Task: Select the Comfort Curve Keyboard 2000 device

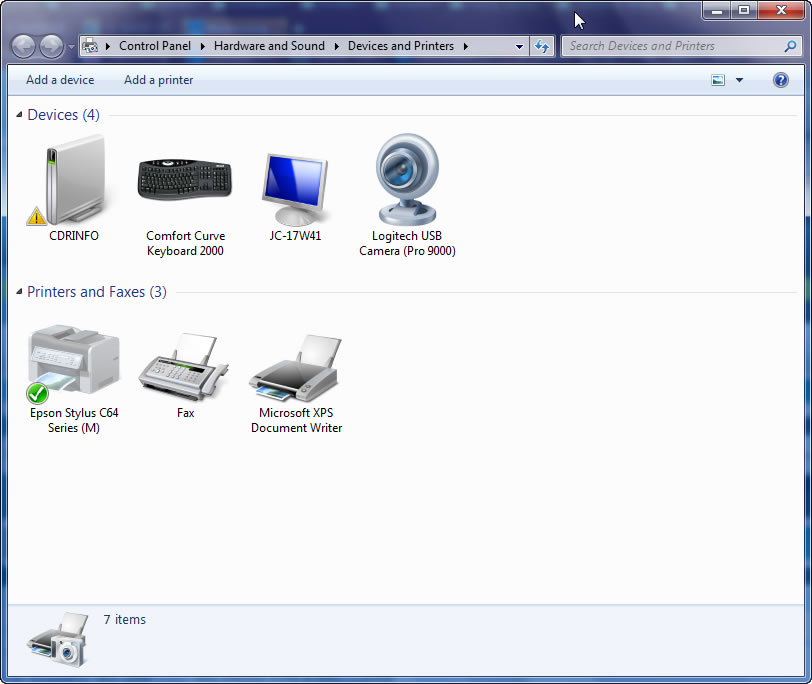Action: click(x=185, y=180)
